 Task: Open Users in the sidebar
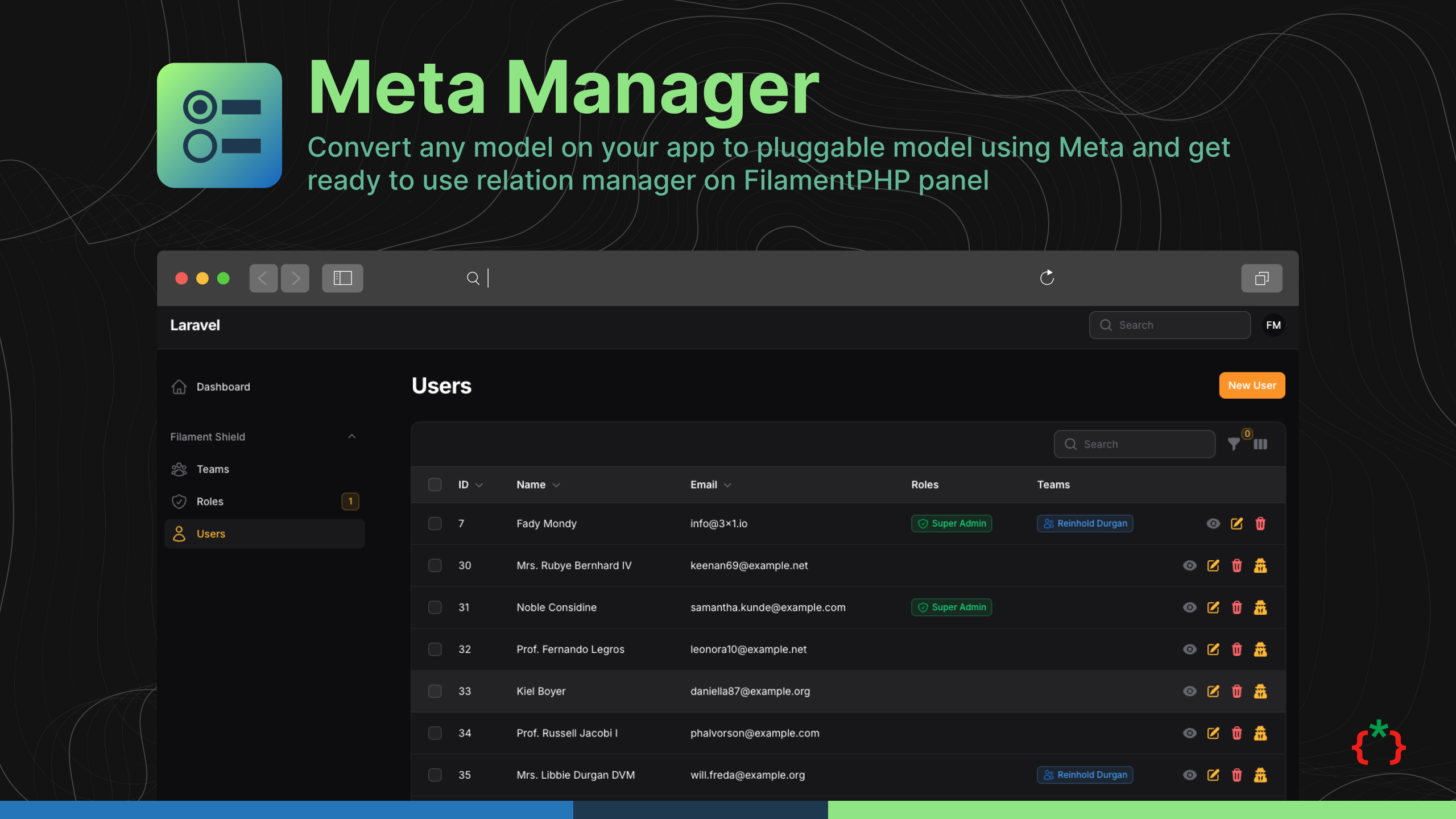pyautogui.click(x=264, y=534)
